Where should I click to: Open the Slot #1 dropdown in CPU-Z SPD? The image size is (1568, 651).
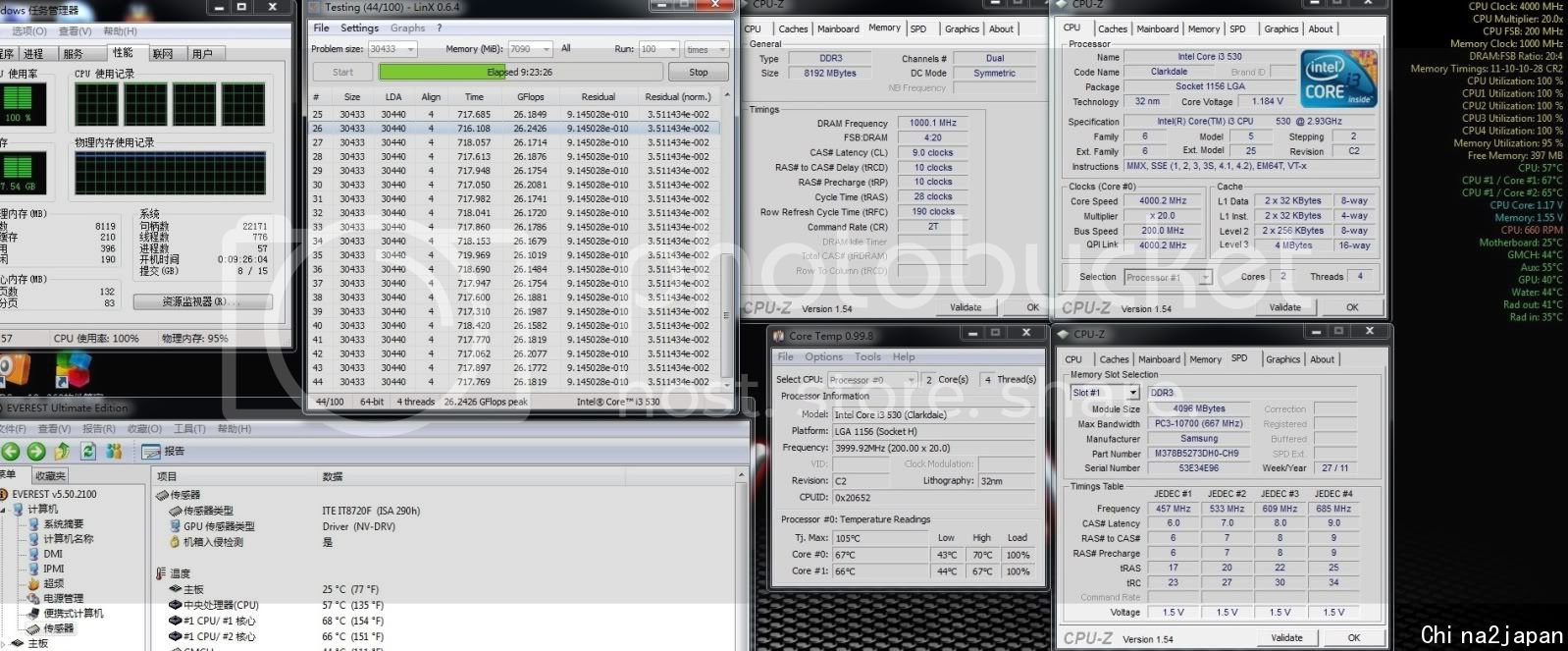[x=1132, y=393]
